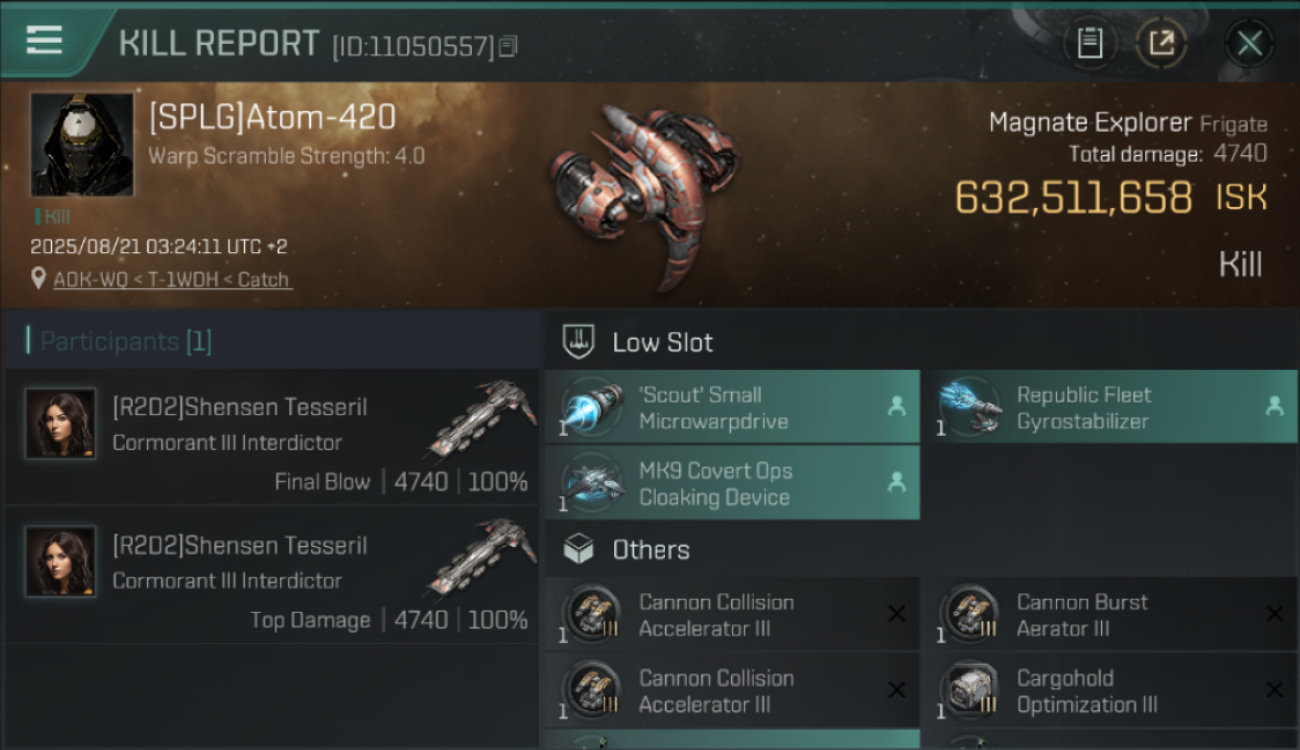1300x750 pixels.
Task: Copy the kill report ID
Action: pyautogui.click(x=508, y=46)
